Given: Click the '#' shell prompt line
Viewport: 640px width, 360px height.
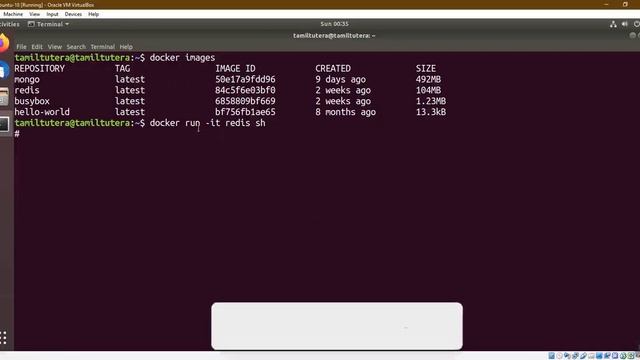Looking at the screenshot, I should pos(17,134).
